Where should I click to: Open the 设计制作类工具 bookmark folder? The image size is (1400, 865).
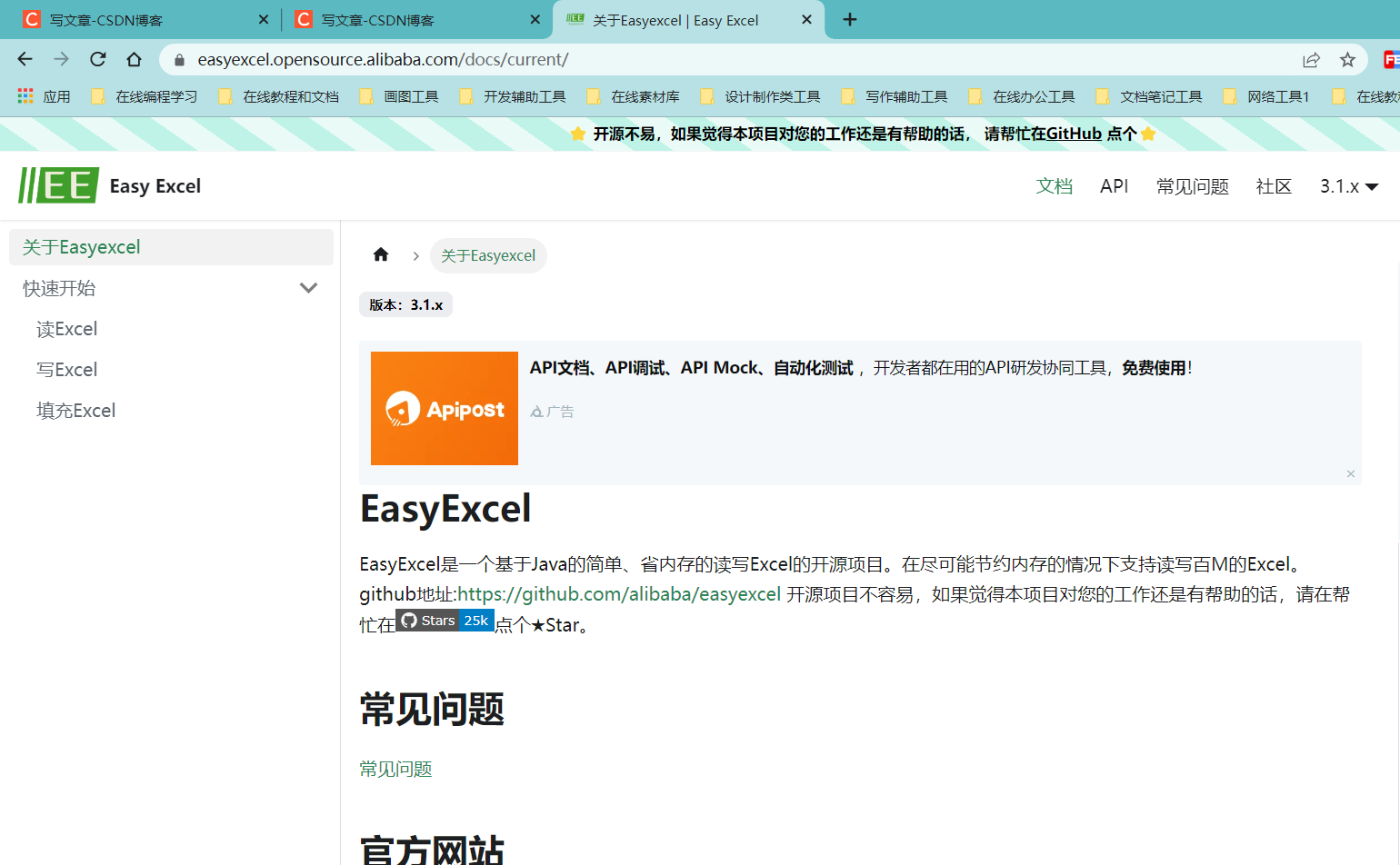761,96
